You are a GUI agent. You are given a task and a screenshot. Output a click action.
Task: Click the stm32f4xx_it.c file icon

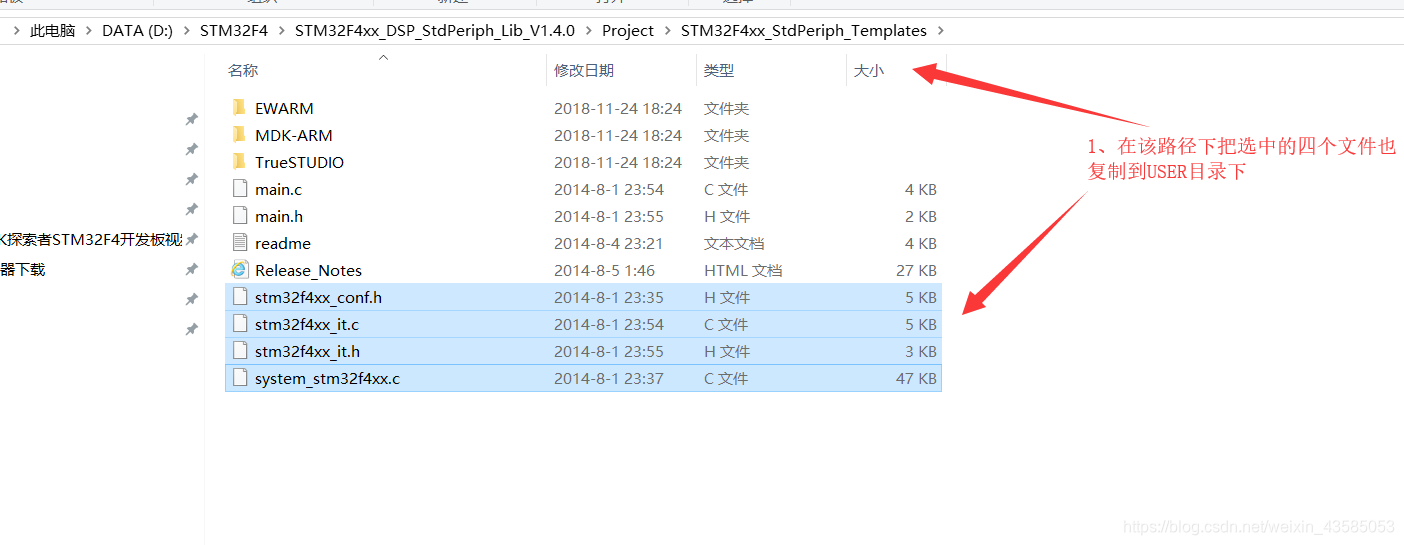pyautogui.click(x=239, y=324)
